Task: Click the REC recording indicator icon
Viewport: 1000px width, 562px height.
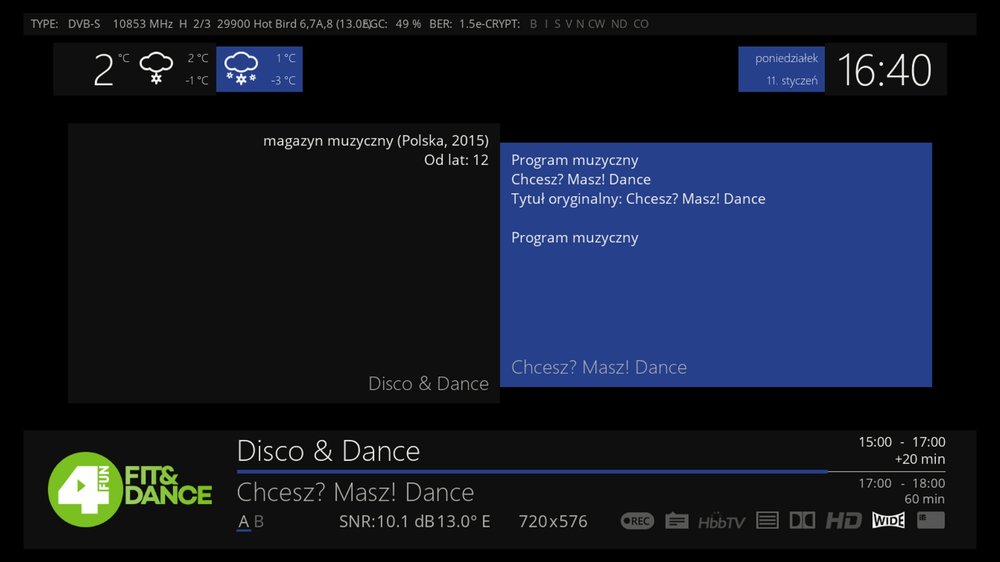Action: 637,521
